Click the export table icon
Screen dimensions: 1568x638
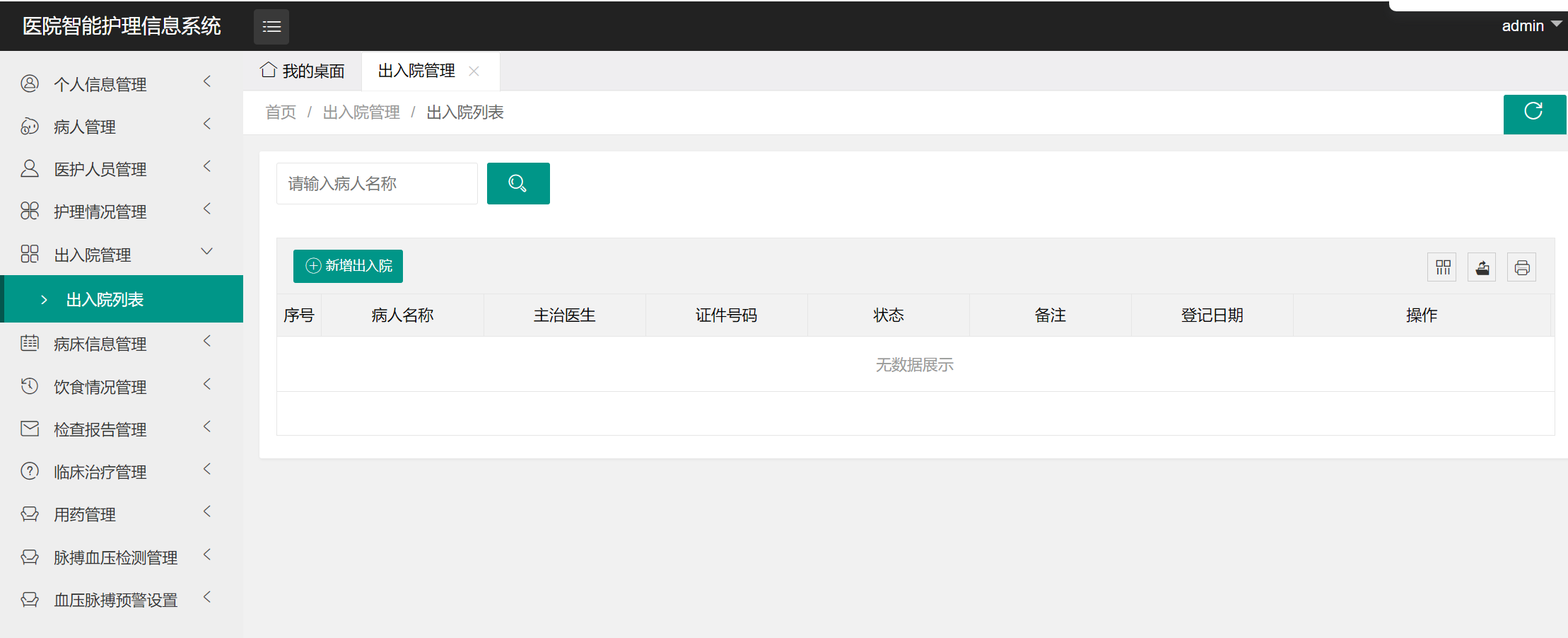coord(1482,267)
